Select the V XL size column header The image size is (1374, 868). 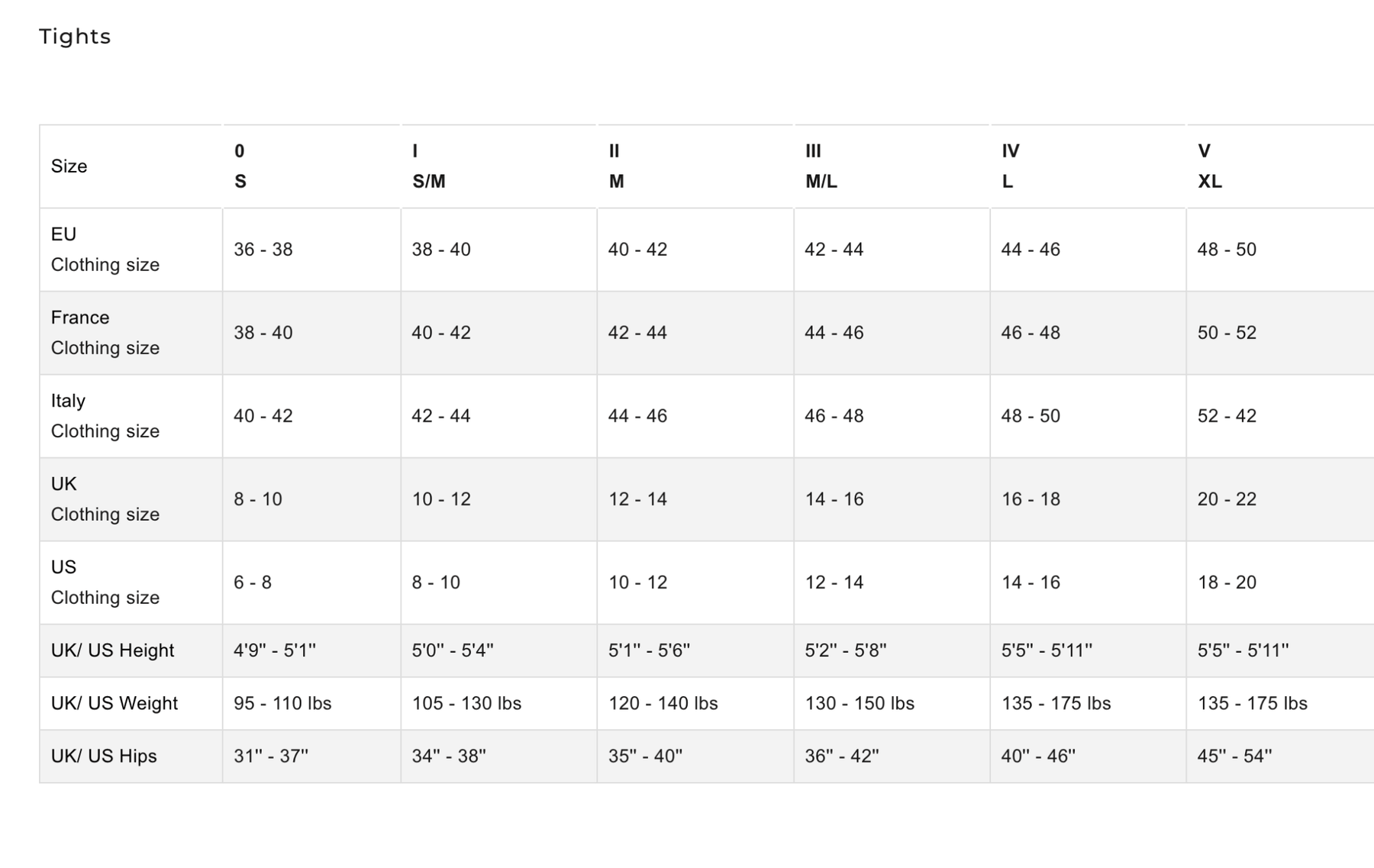(x=1209, y=166)
